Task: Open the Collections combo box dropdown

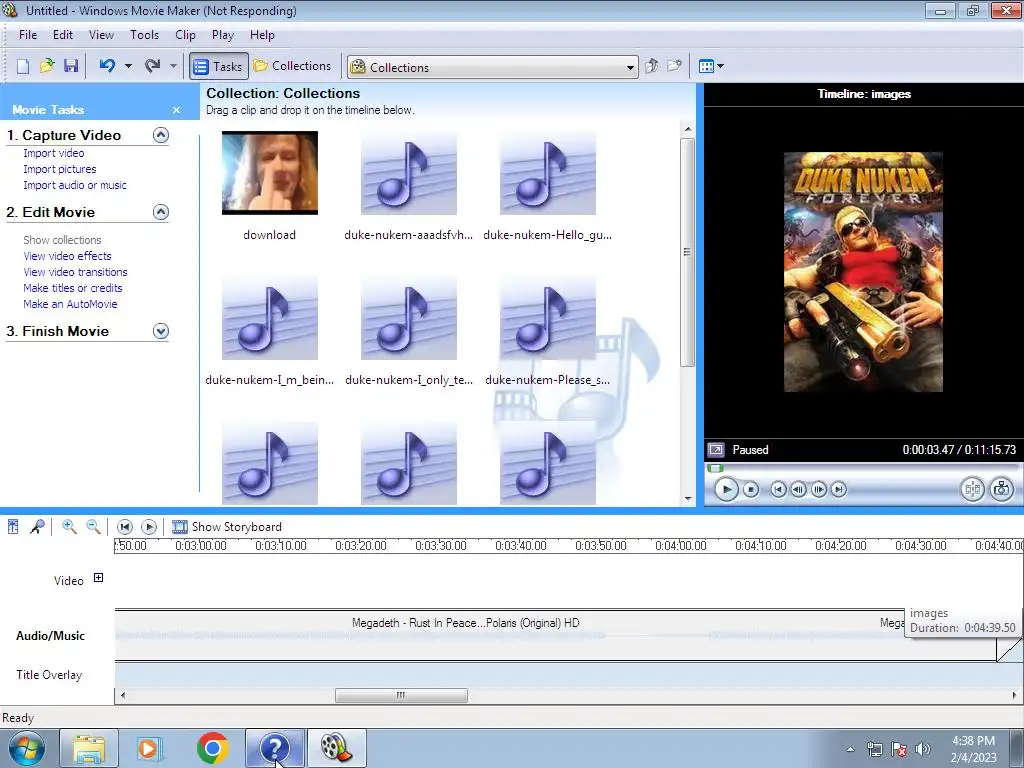Action: pos(630,67)
